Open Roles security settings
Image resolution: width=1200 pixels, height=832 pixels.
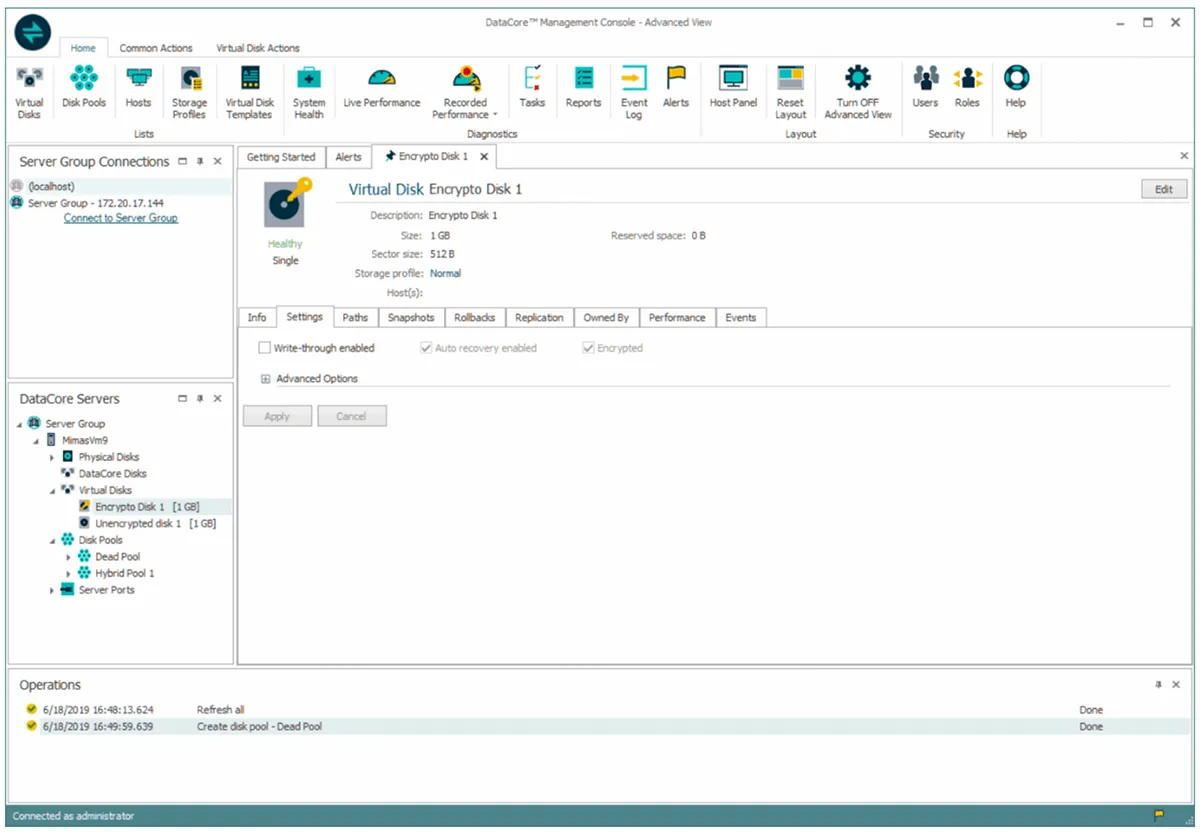click(x=967, y=88)
